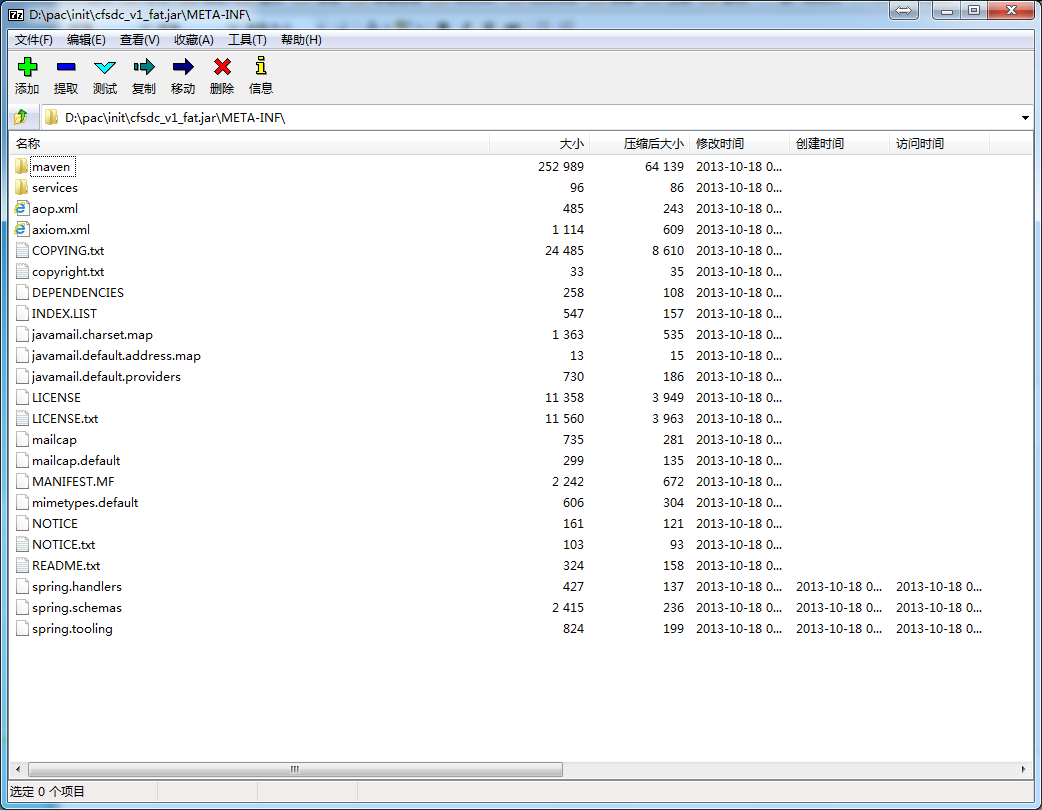Click the spring.handlers file icon
Screen dimensions: 1042x810
click(x=22, y=587)
